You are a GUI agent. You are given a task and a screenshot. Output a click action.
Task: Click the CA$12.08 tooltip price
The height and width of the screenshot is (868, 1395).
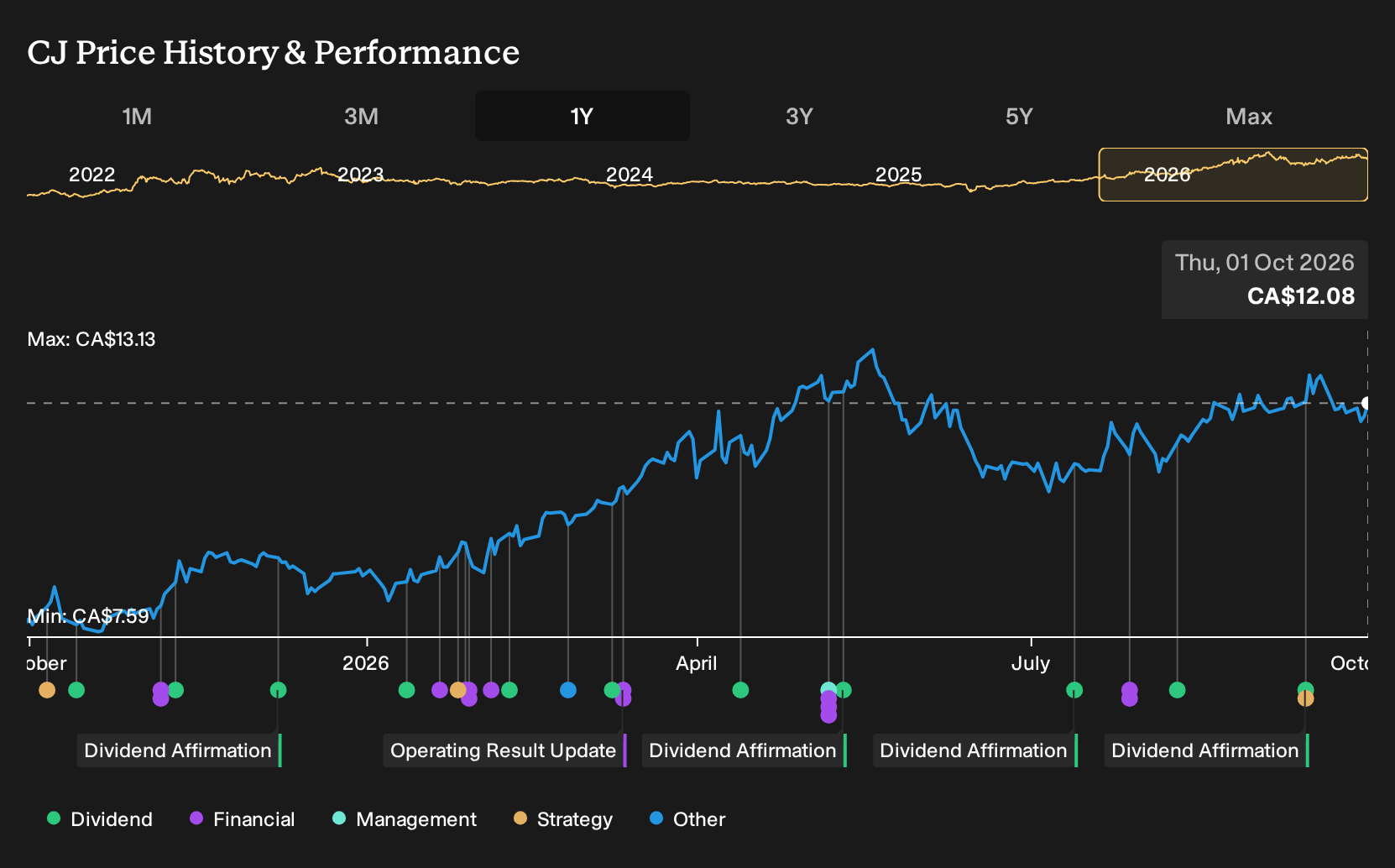[1301, 296]
